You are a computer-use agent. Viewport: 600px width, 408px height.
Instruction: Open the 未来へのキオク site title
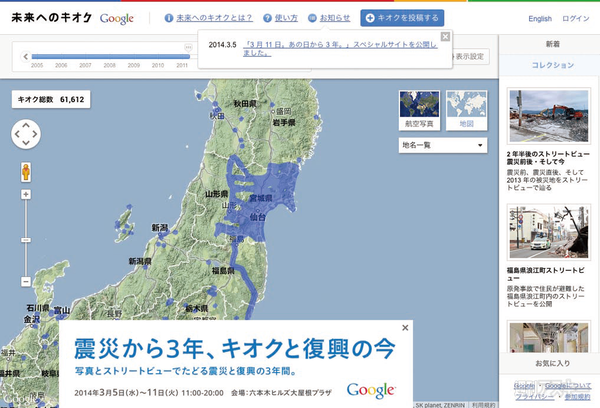[x=52, y=18]
